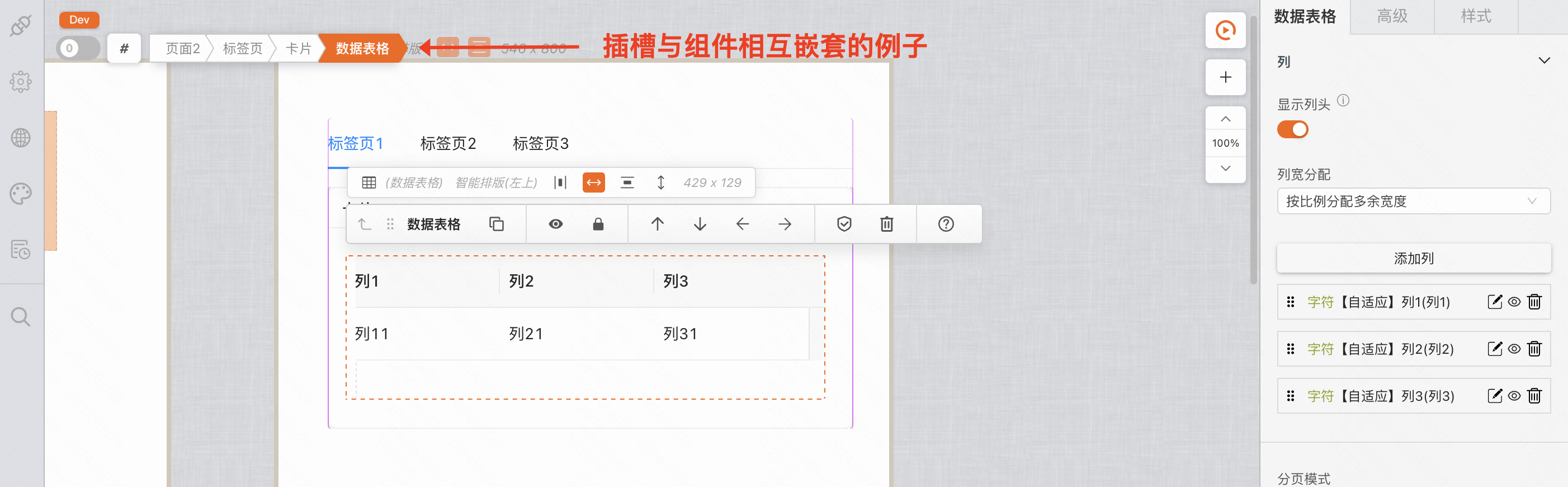Toggle horizontal stretch orange icon
The image size is (1568, 487).
[x=593, y=183]
